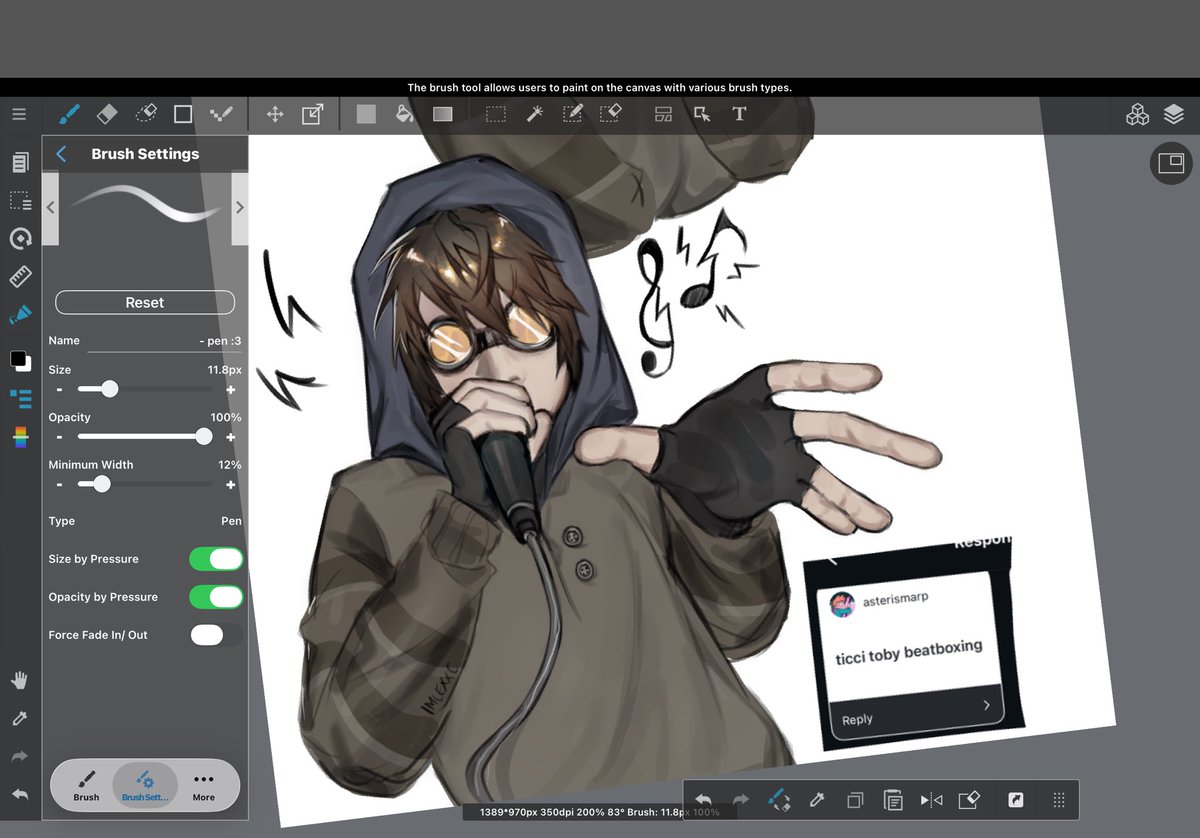Click the Paste icon in shortcut bar

tap(893, 800)
